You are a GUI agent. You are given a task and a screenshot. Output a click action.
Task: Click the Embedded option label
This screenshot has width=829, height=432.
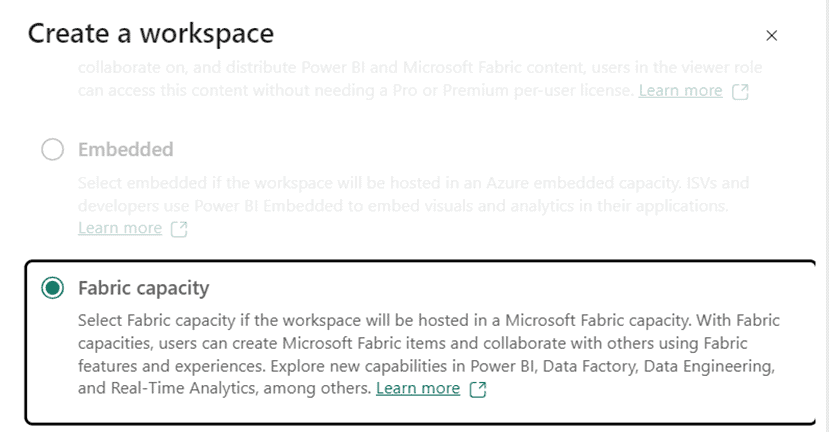point(126,150)
